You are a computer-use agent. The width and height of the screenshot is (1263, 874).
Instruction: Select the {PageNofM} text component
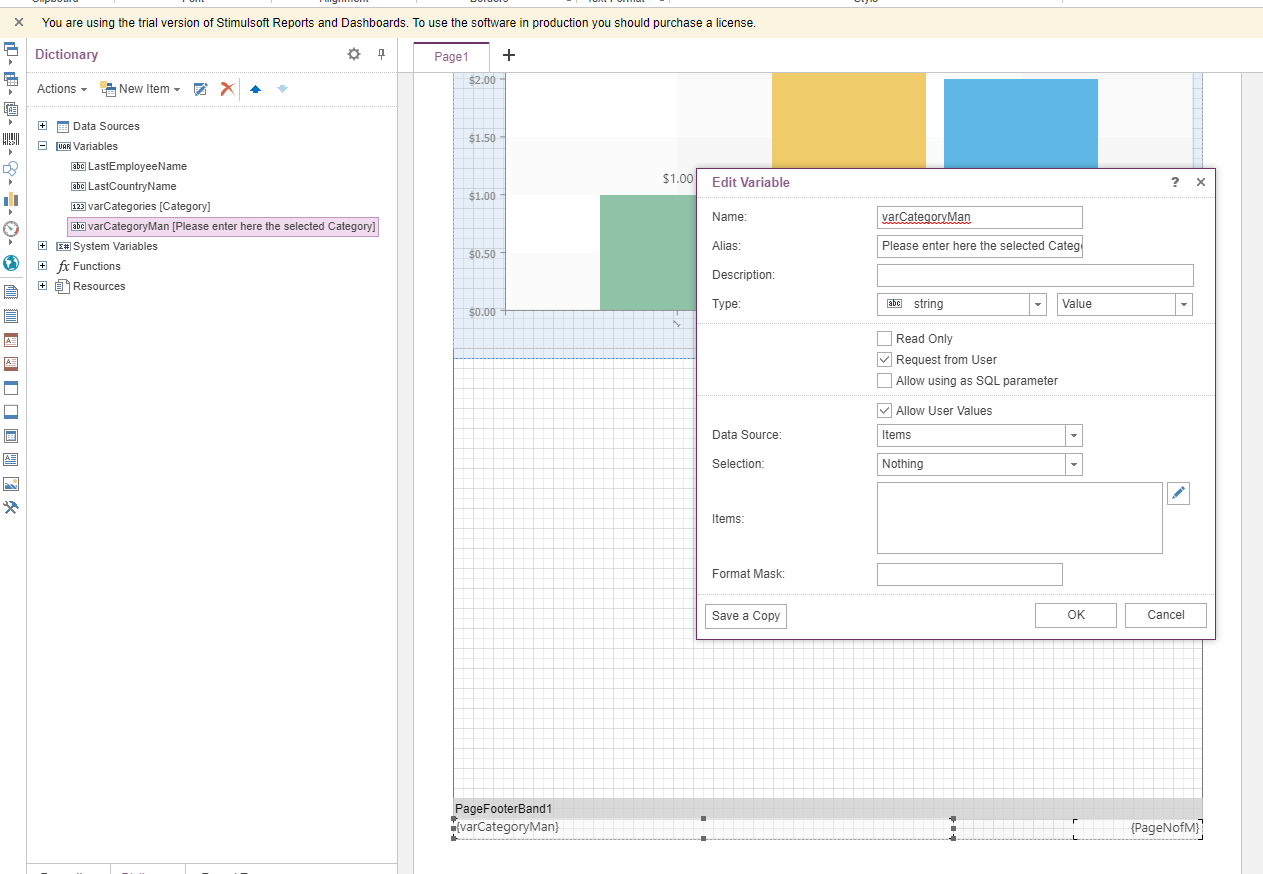(x=1138, y=828)
